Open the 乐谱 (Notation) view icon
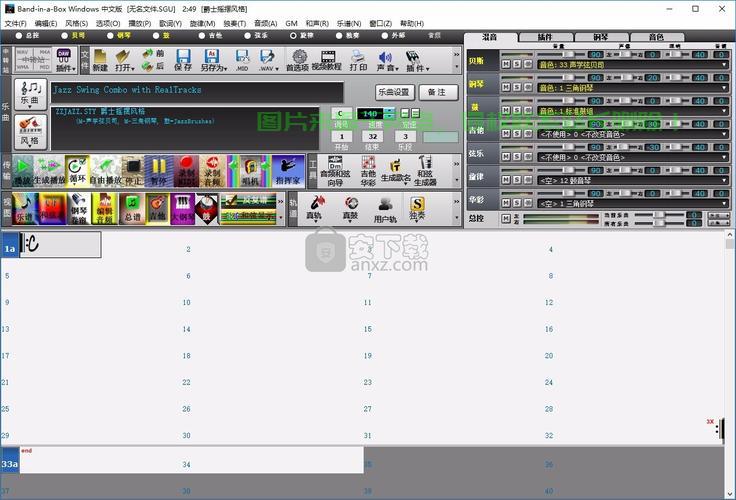This screenshot has width=736, height=500. tap(25, 208)
